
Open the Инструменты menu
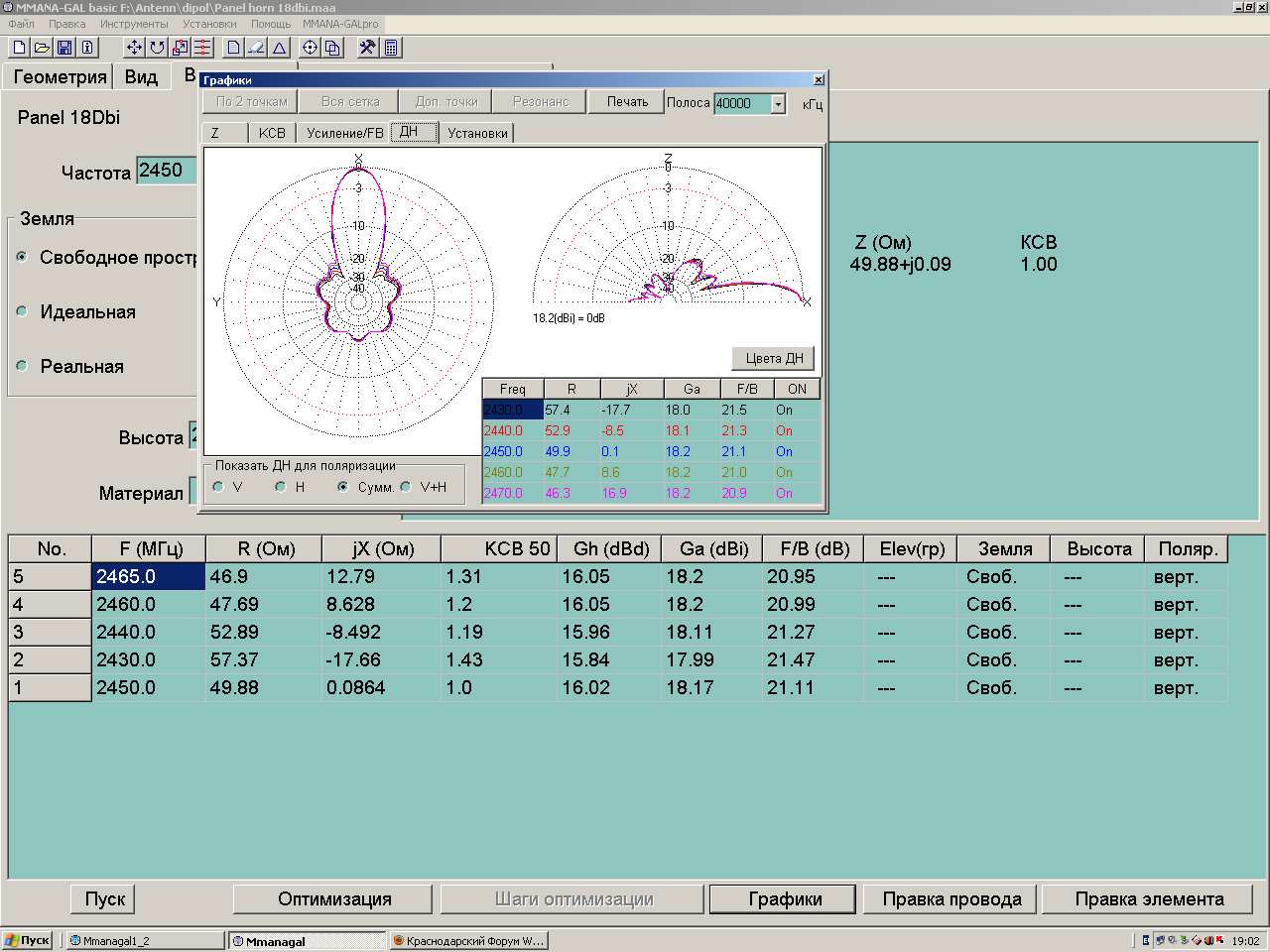pos(134,24)
